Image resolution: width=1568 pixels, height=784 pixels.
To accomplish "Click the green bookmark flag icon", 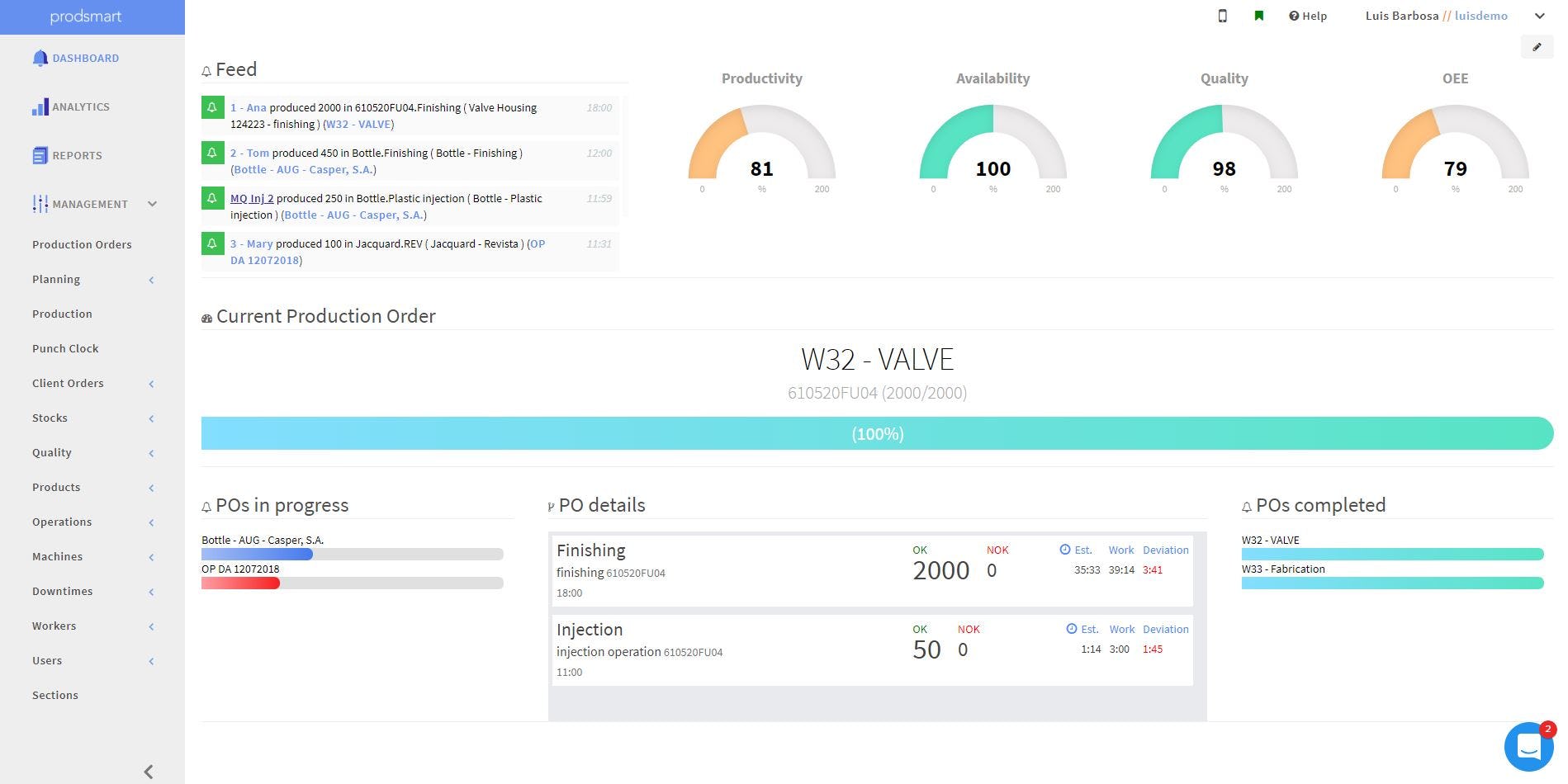I will (x=1259, y=16).
